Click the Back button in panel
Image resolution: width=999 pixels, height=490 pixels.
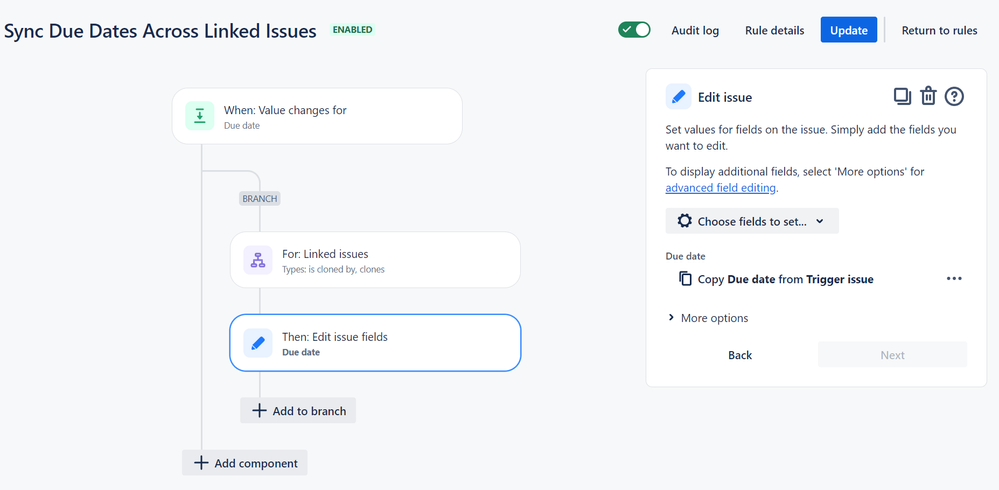[740, 355]
